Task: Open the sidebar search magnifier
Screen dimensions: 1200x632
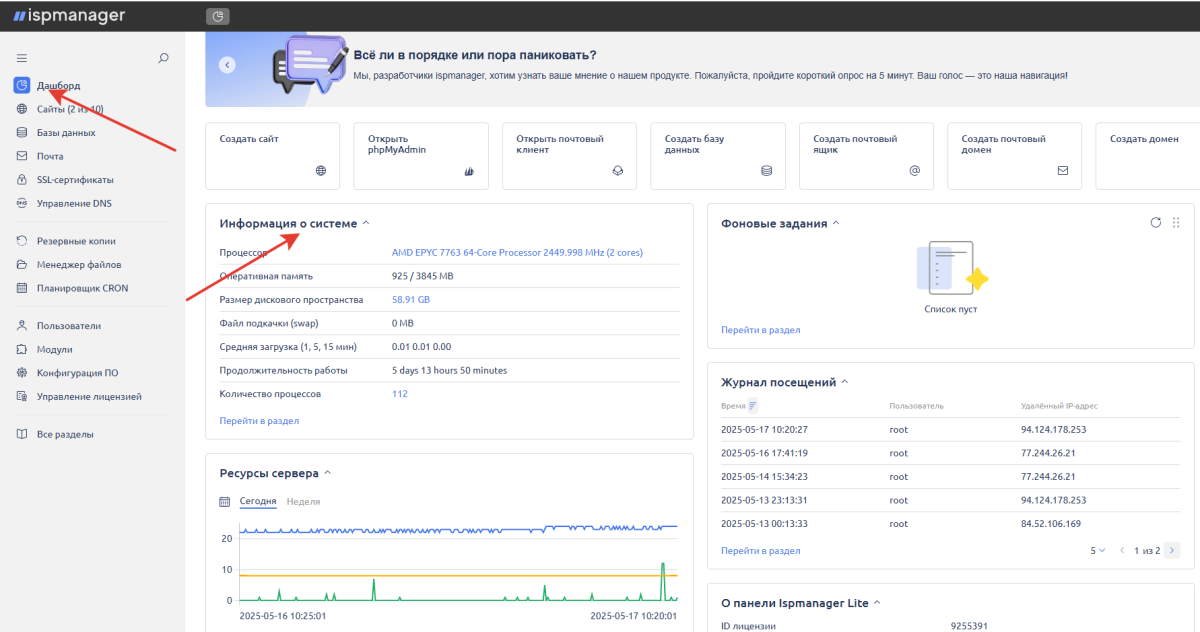Action: tap(164, 58)
